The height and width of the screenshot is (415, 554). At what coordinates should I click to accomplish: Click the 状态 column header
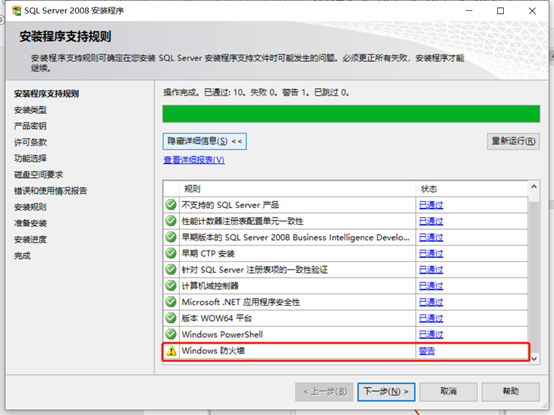472,189
